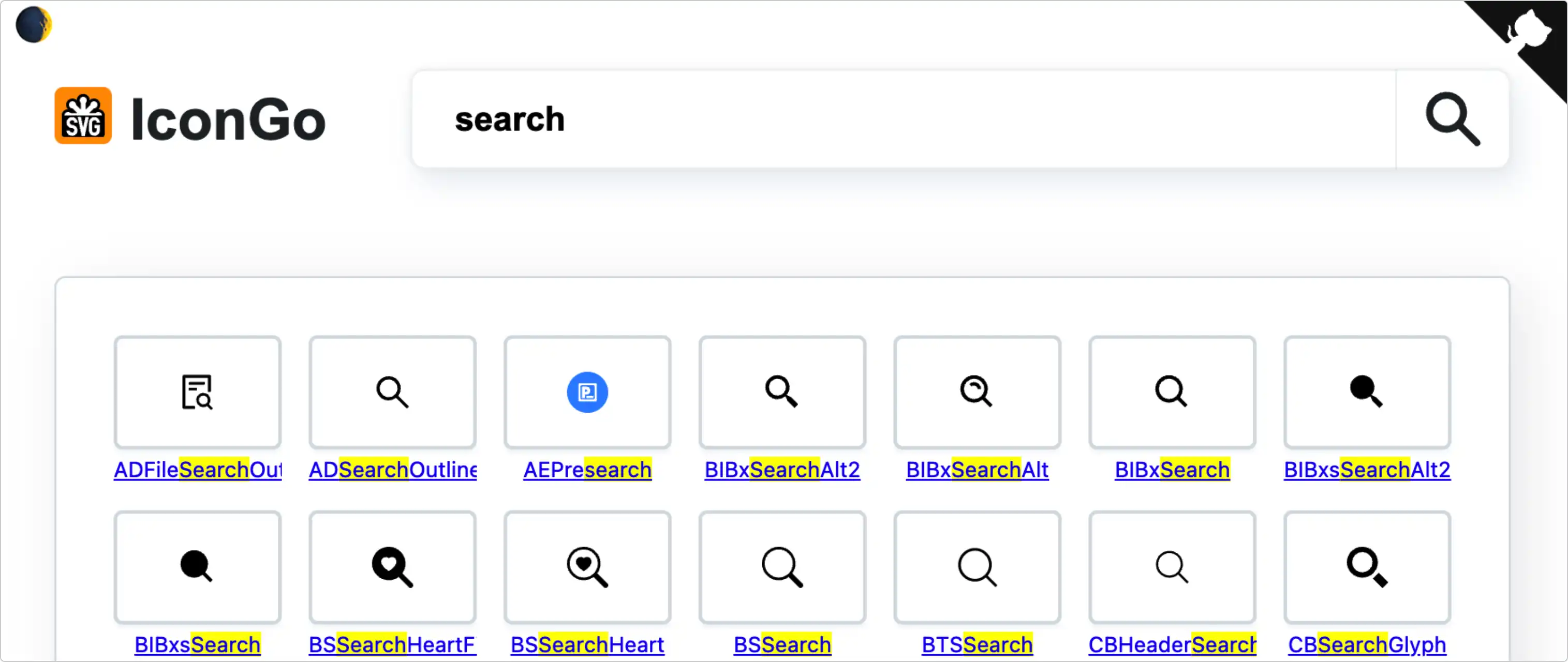Open the BIBxSearch name link

tap(1172, 470)
